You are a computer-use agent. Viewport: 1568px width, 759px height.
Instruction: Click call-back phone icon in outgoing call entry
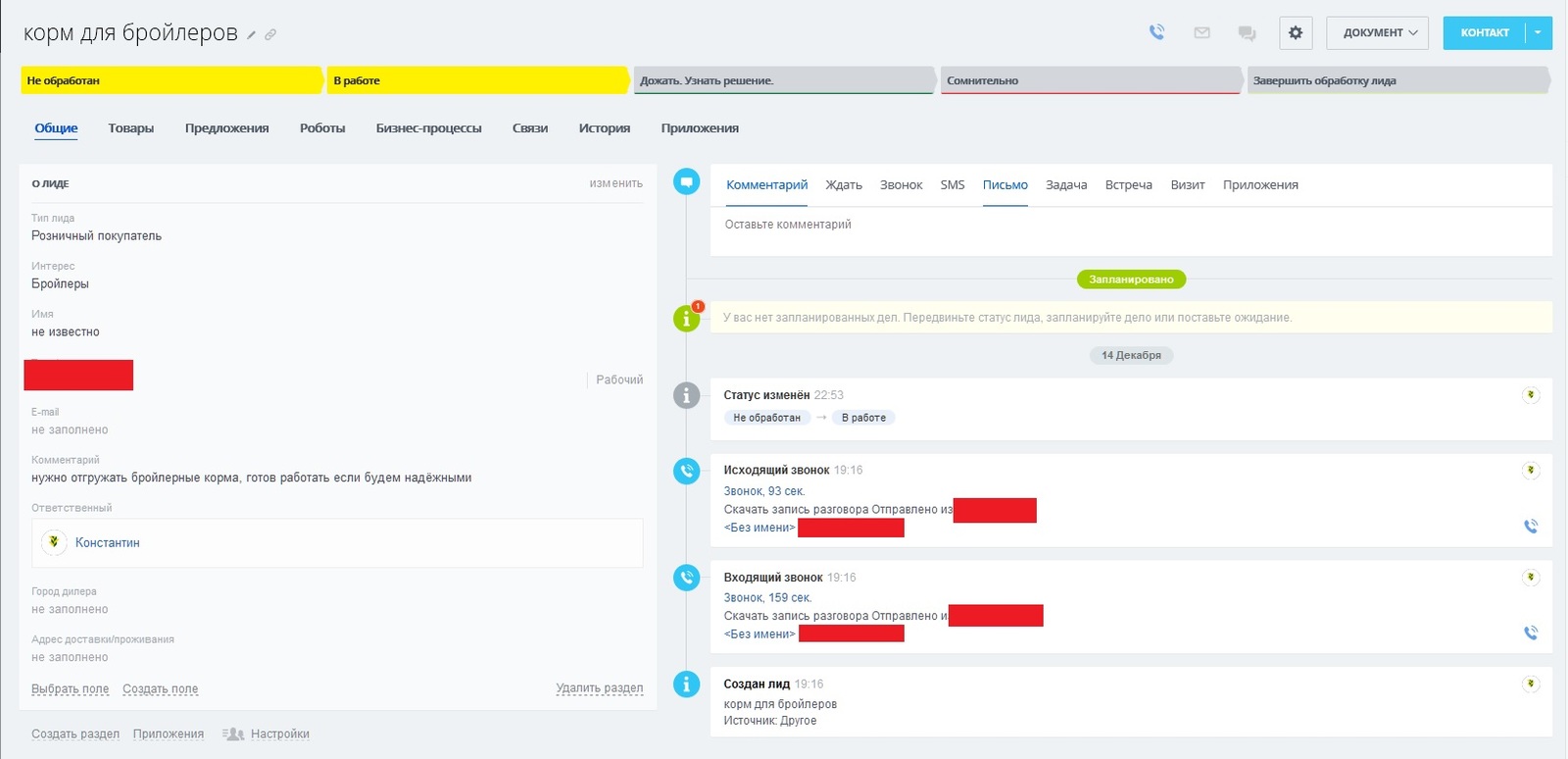pos(1531,527)
